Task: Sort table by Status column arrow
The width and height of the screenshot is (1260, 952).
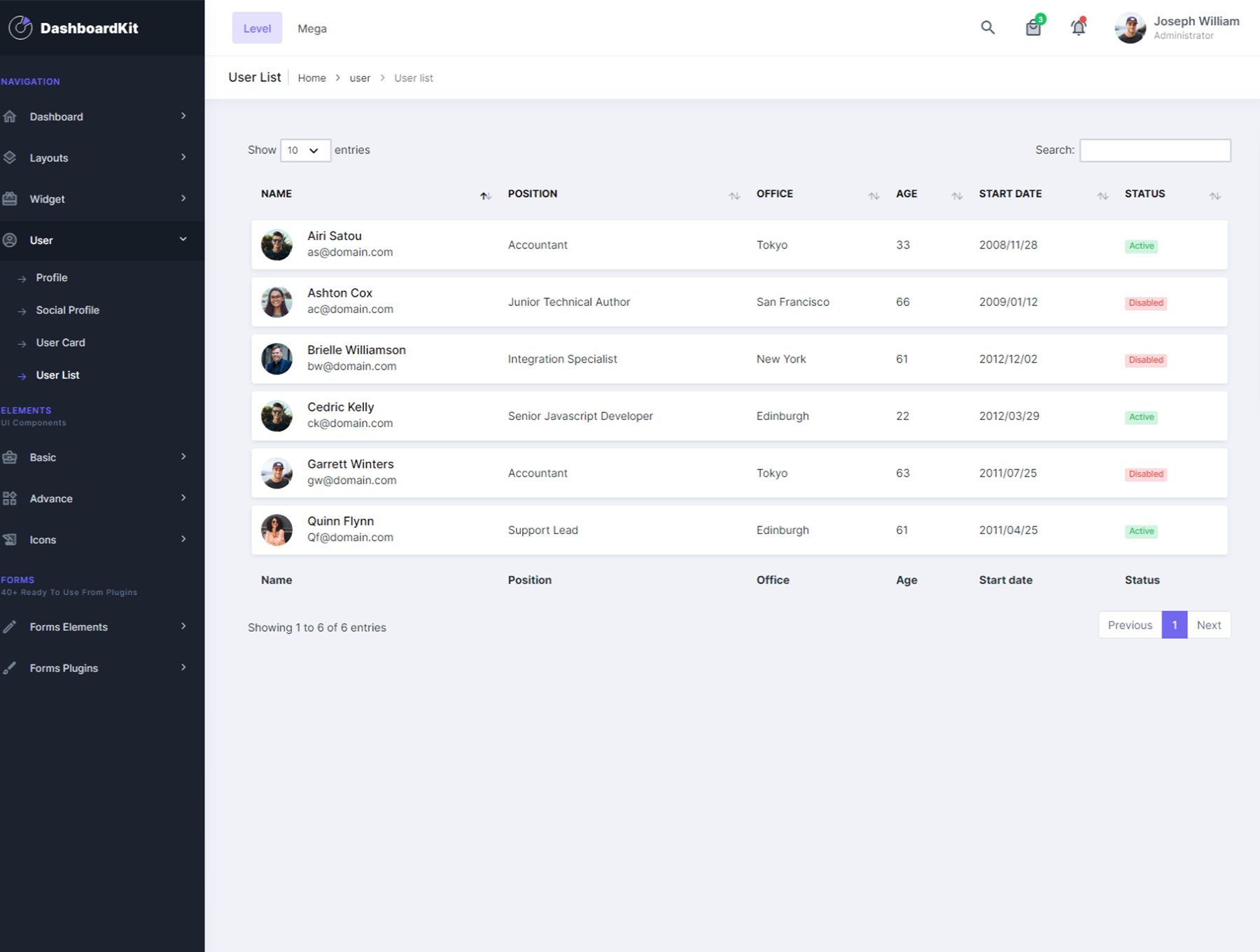Action: point(1215,196)
